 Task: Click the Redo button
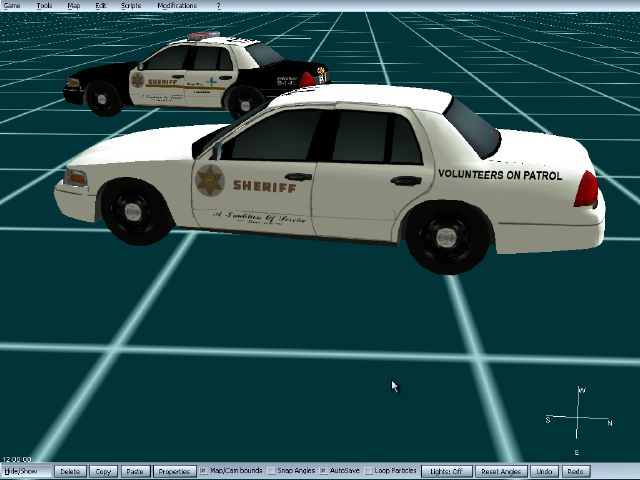[576, 471]
